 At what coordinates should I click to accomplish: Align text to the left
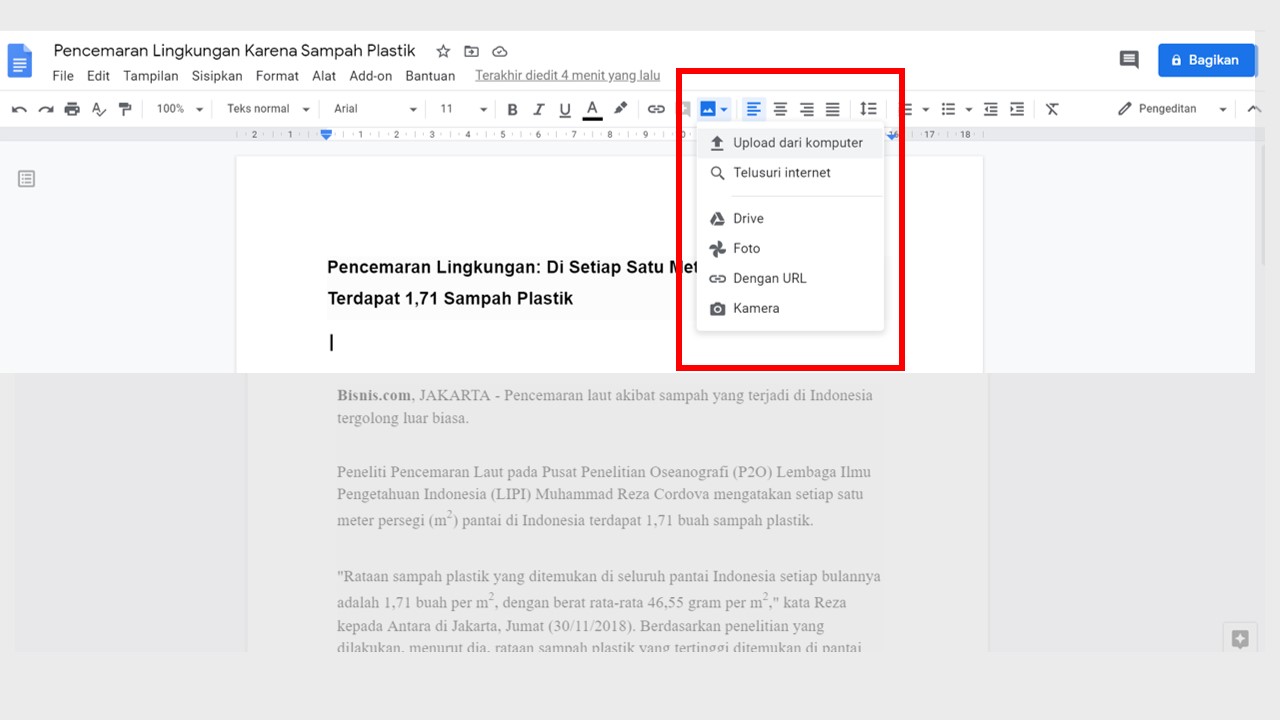pyautogui.click(x=754, y=109)
